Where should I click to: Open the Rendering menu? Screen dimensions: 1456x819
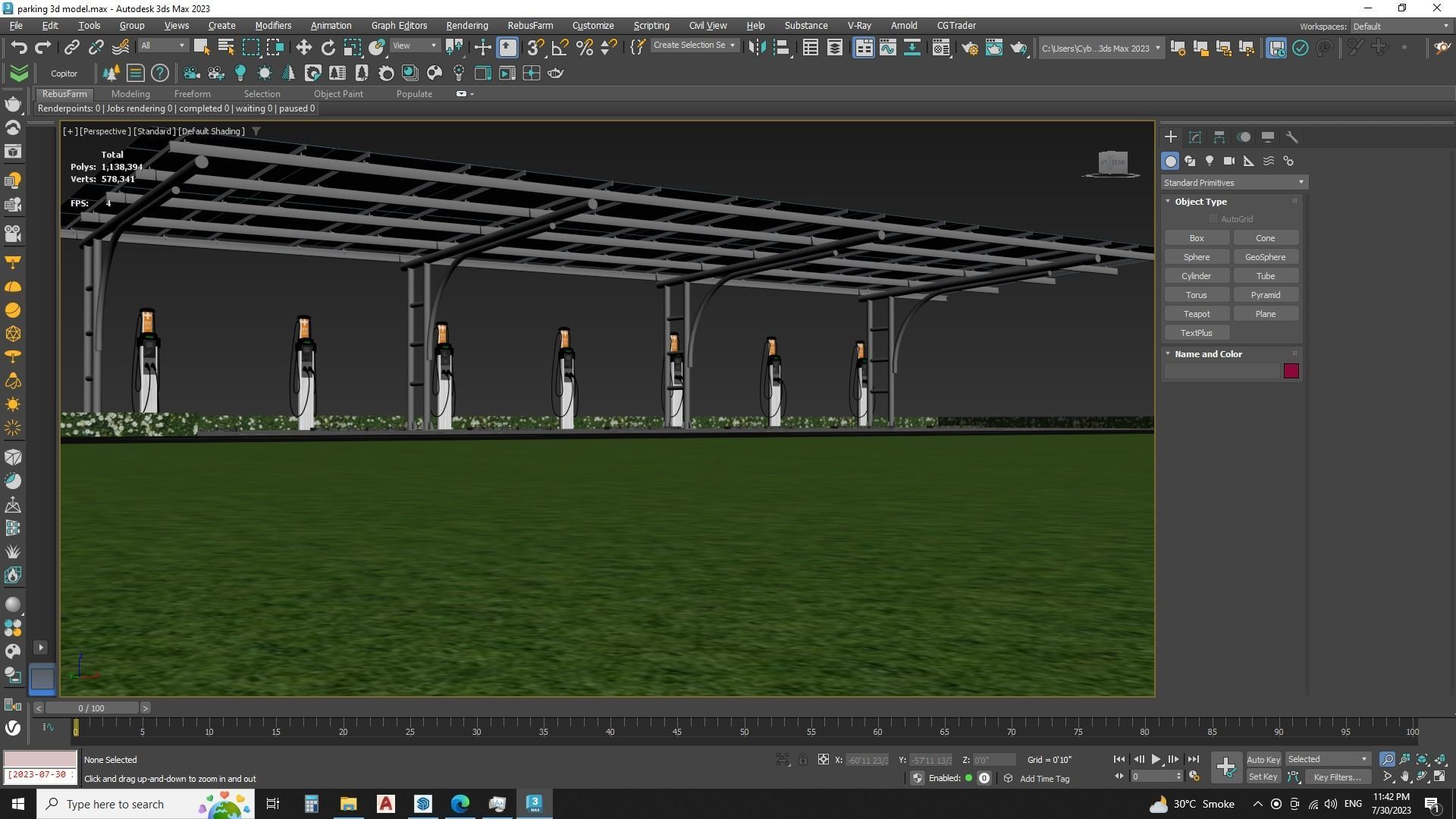point(466,25)
